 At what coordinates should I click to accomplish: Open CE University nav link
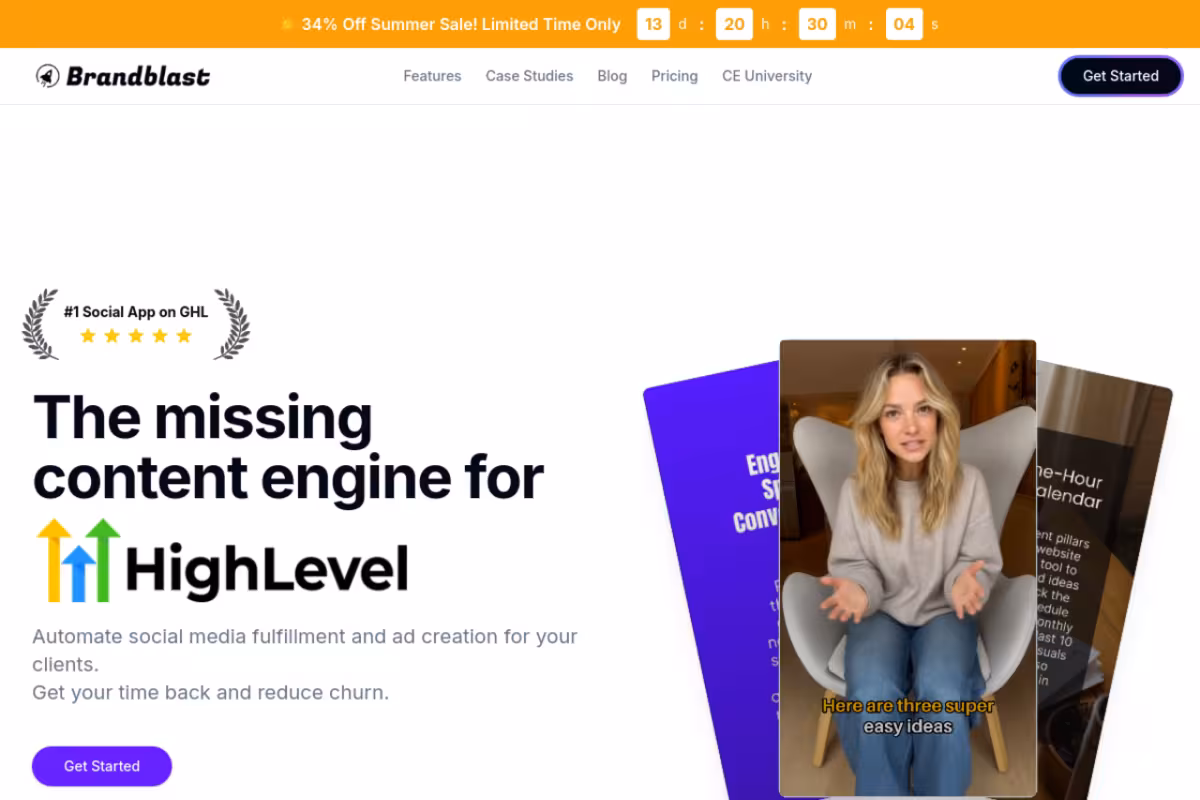click(x=767, y=76)
